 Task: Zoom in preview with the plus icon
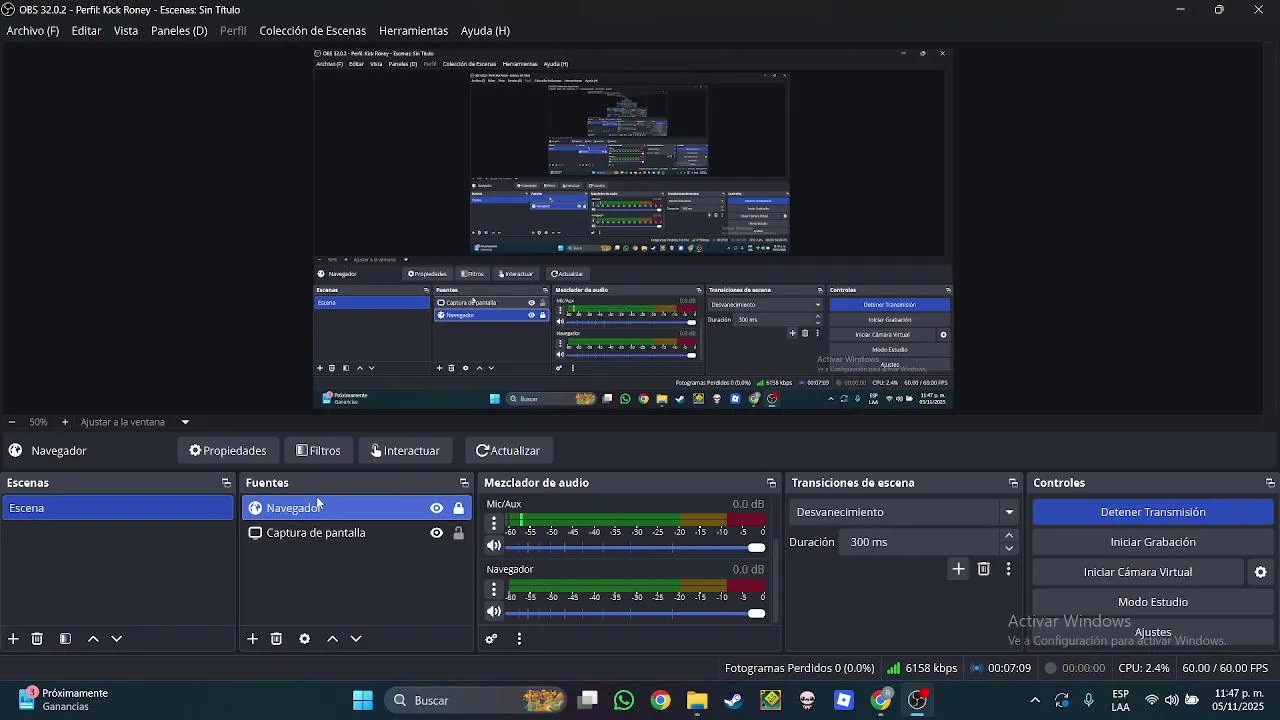(65, 422)
